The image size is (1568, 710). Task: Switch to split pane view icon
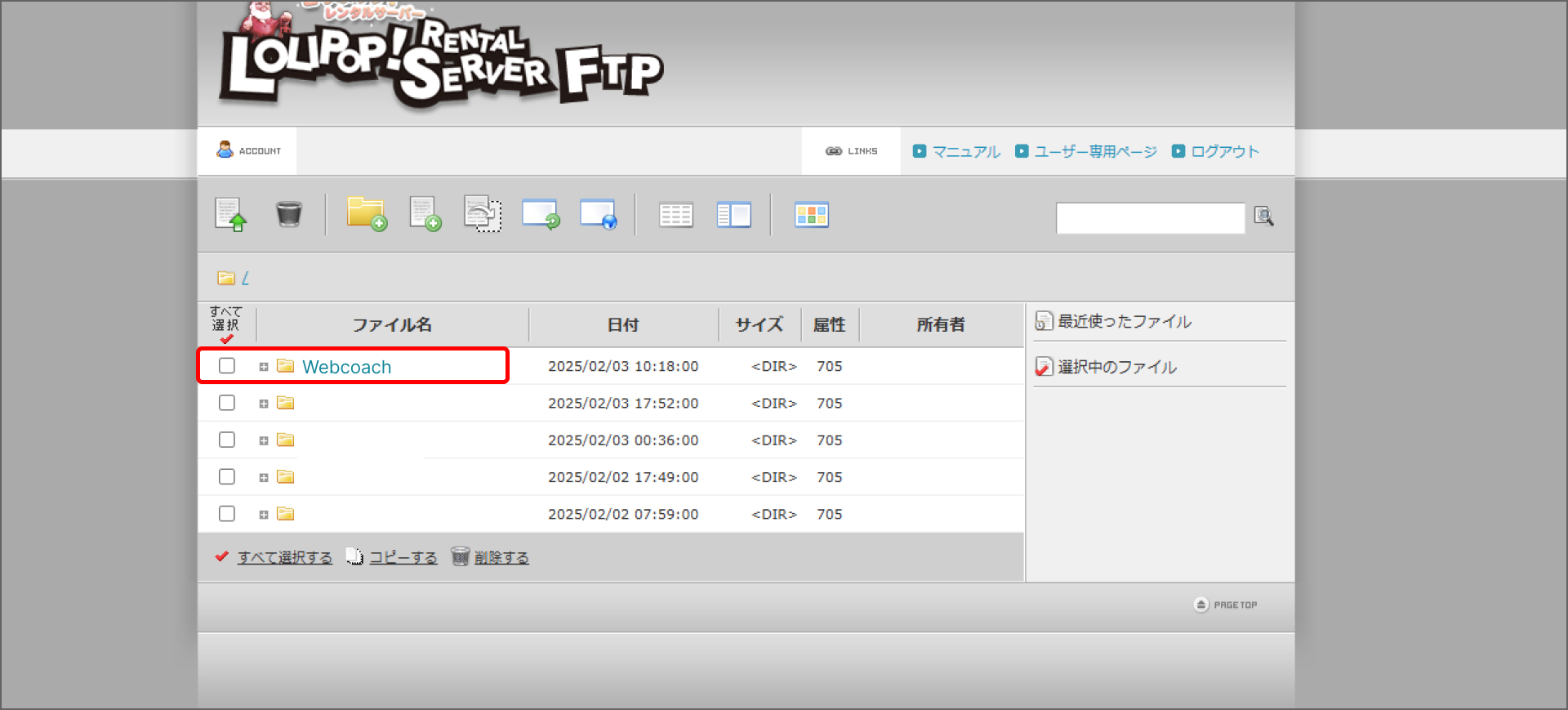[x=733, y=215]
